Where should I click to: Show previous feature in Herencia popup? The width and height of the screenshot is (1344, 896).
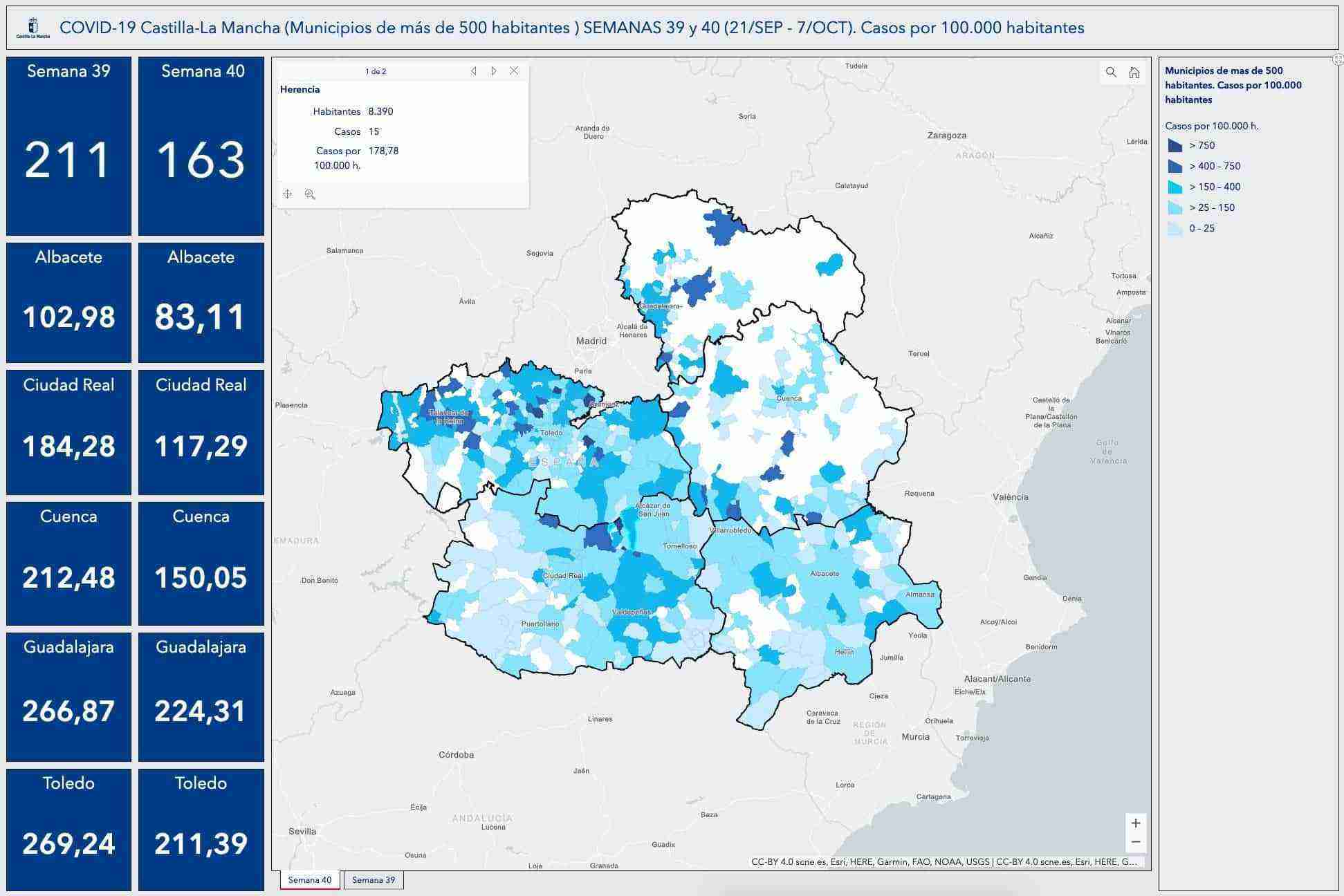click(474, 71)
